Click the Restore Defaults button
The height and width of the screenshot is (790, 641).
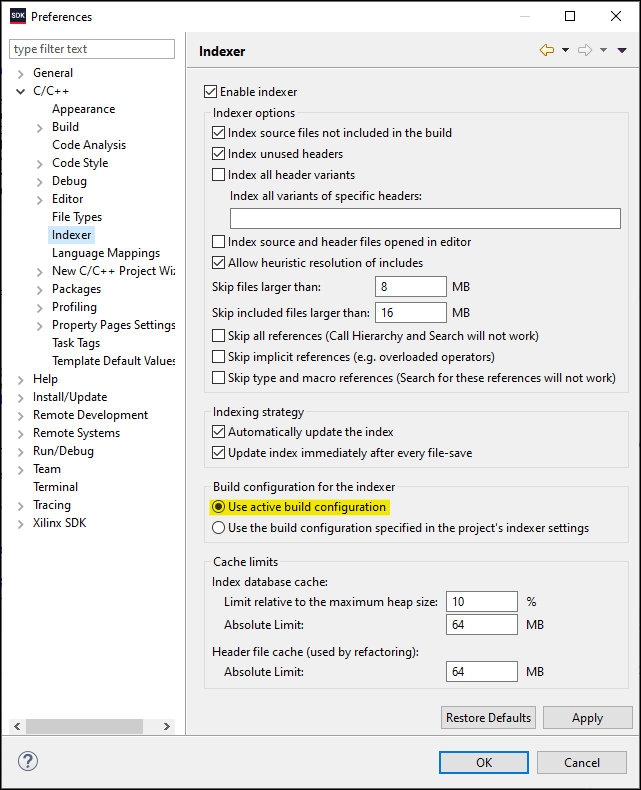[488, 718]
